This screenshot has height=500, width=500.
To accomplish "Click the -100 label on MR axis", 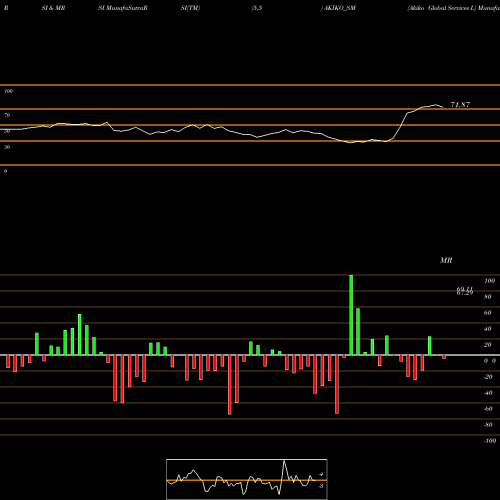I will tap(490, 441).
